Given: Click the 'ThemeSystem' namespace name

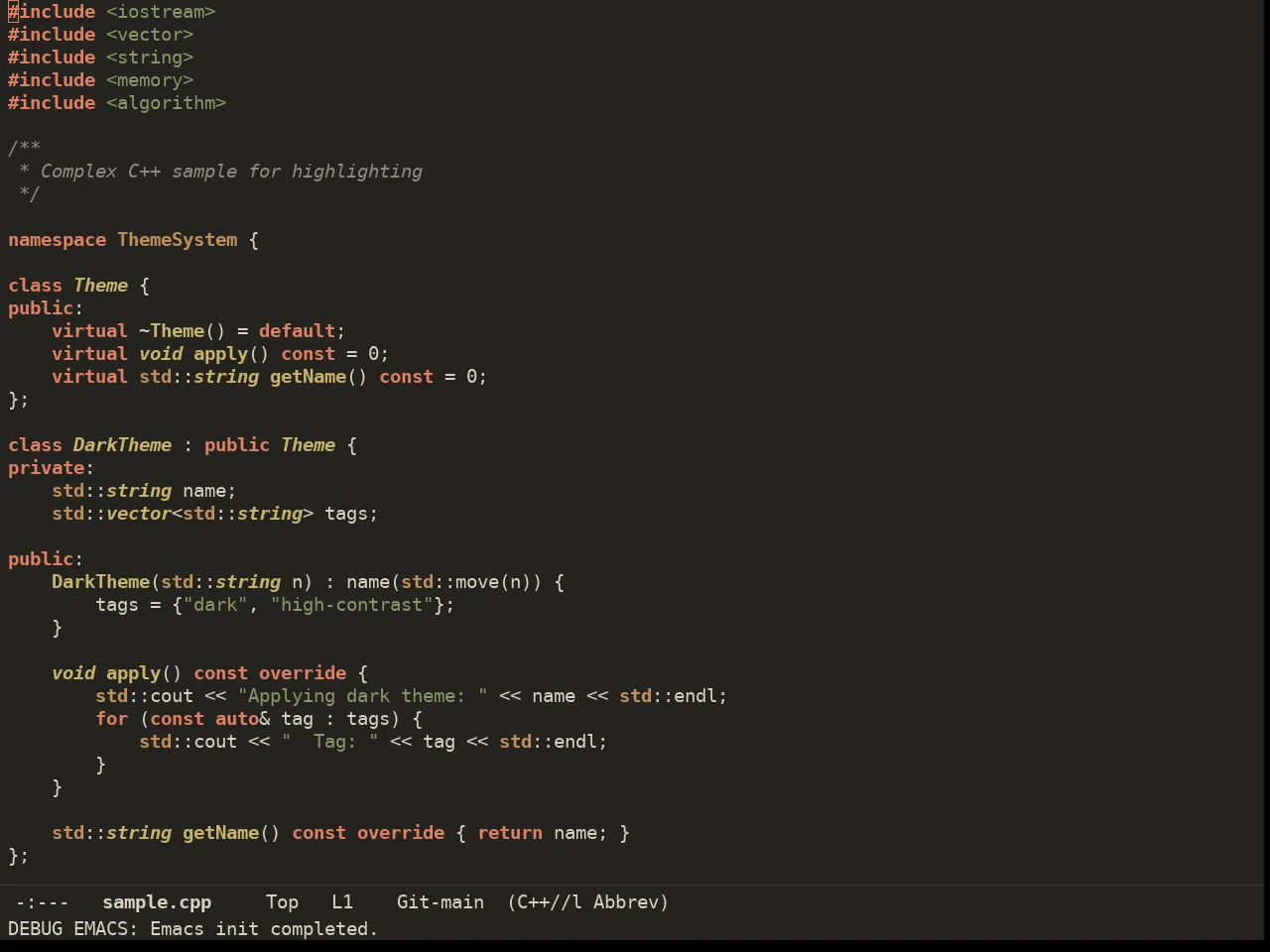Looking at the screenshot, I should 178,240.
